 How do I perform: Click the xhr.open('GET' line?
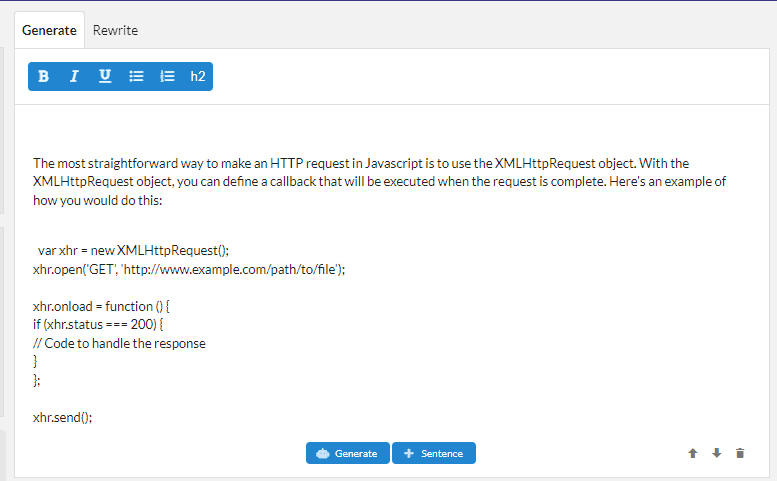pos(189,269)
